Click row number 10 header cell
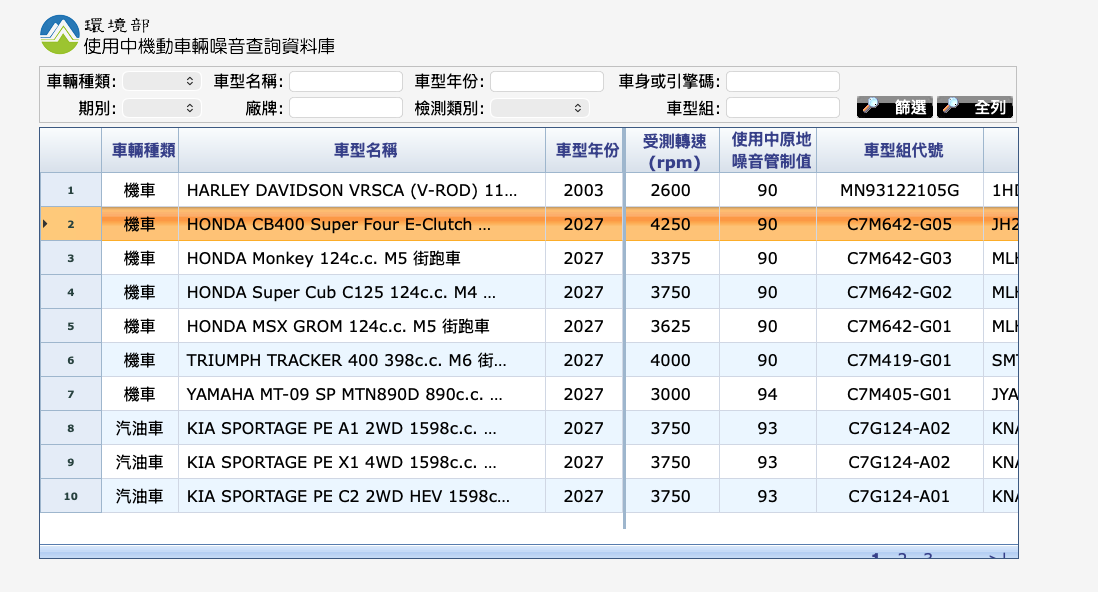The height and width of the screenshot is (592, 1098). (x=71, y=496)
